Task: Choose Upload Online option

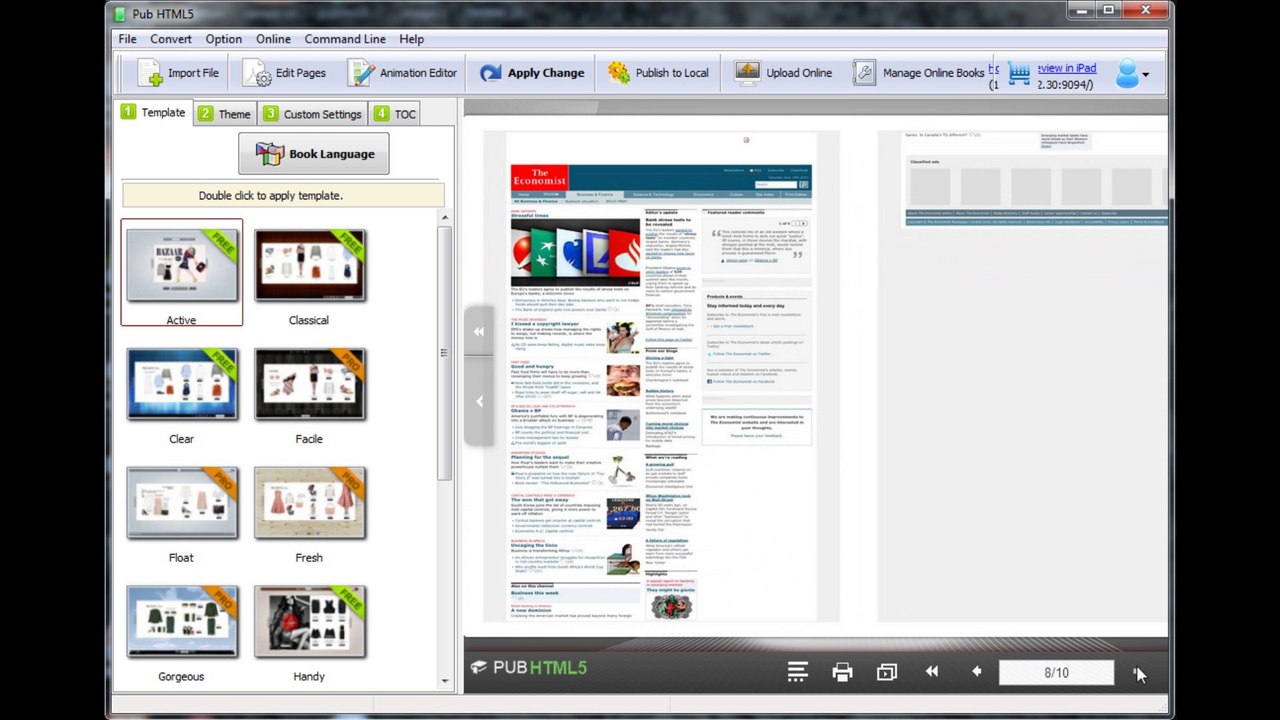Action: point(783,73)
